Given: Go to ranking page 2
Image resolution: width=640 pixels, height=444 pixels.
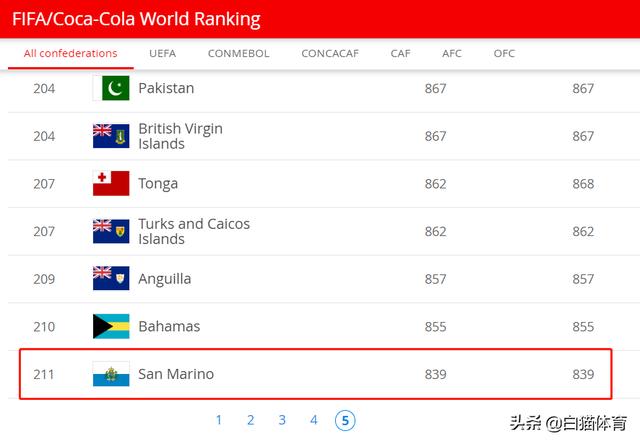Looking at the screenshot, I should 251,420.
